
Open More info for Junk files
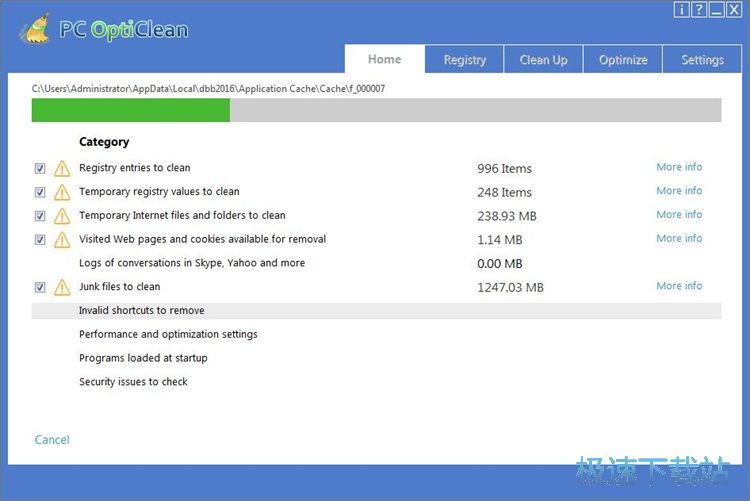tap(679, 286)
